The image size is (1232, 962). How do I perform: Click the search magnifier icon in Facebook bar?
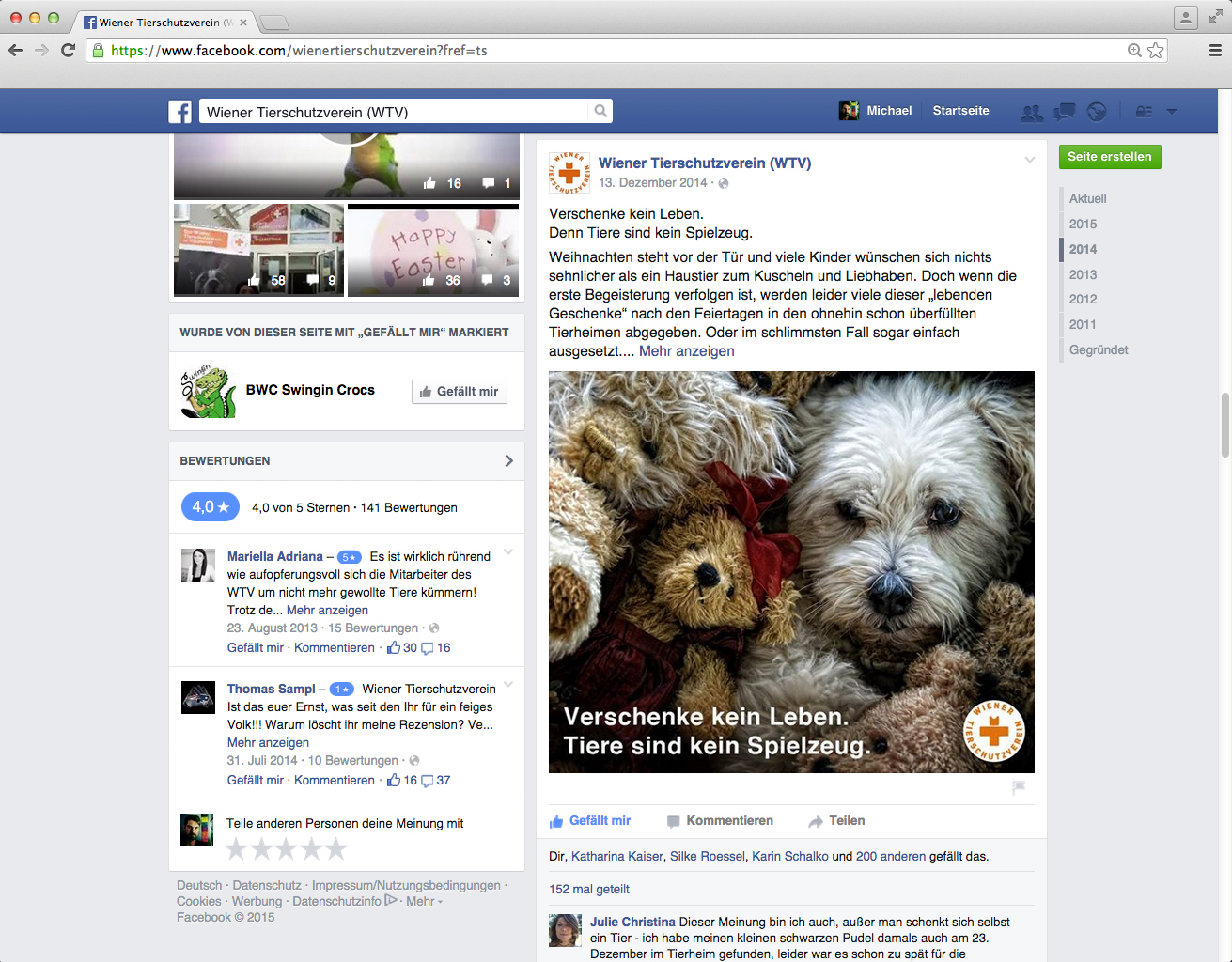click(x=600, y=112)
